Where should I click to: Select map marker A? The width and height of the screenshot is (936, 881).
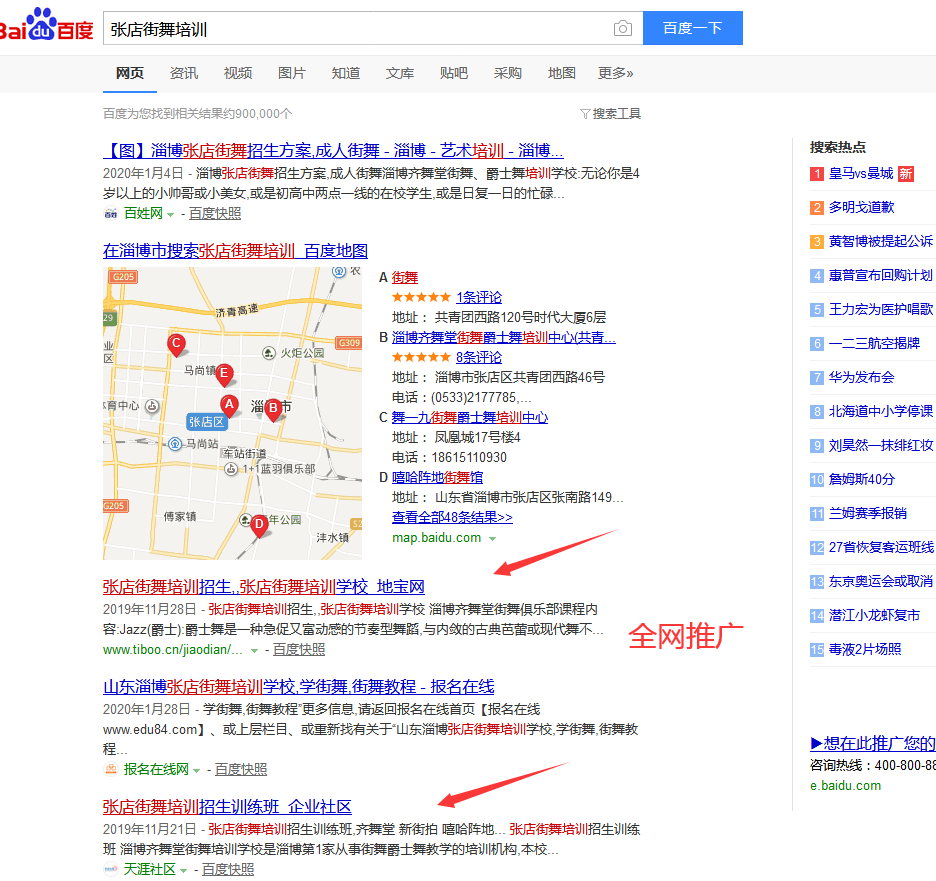pyautogui.click(x=229, y=406)
